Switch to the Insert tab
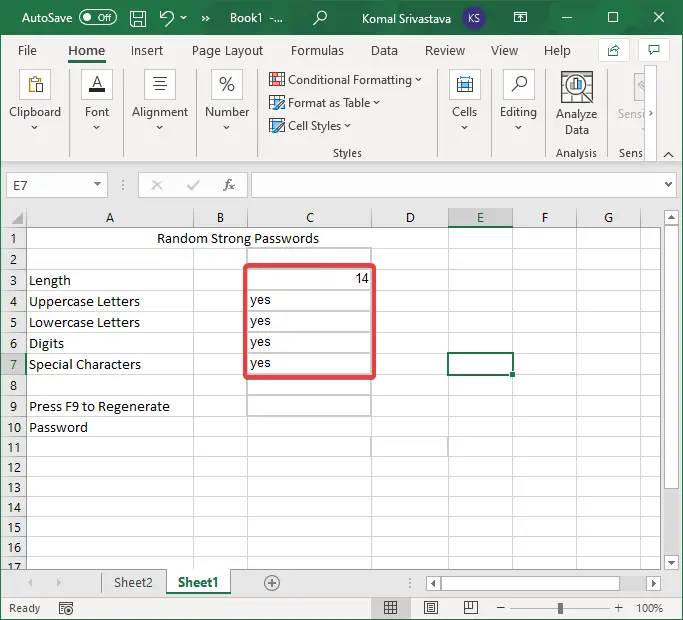This screenshot has width=683, height=620. point(147,51)
